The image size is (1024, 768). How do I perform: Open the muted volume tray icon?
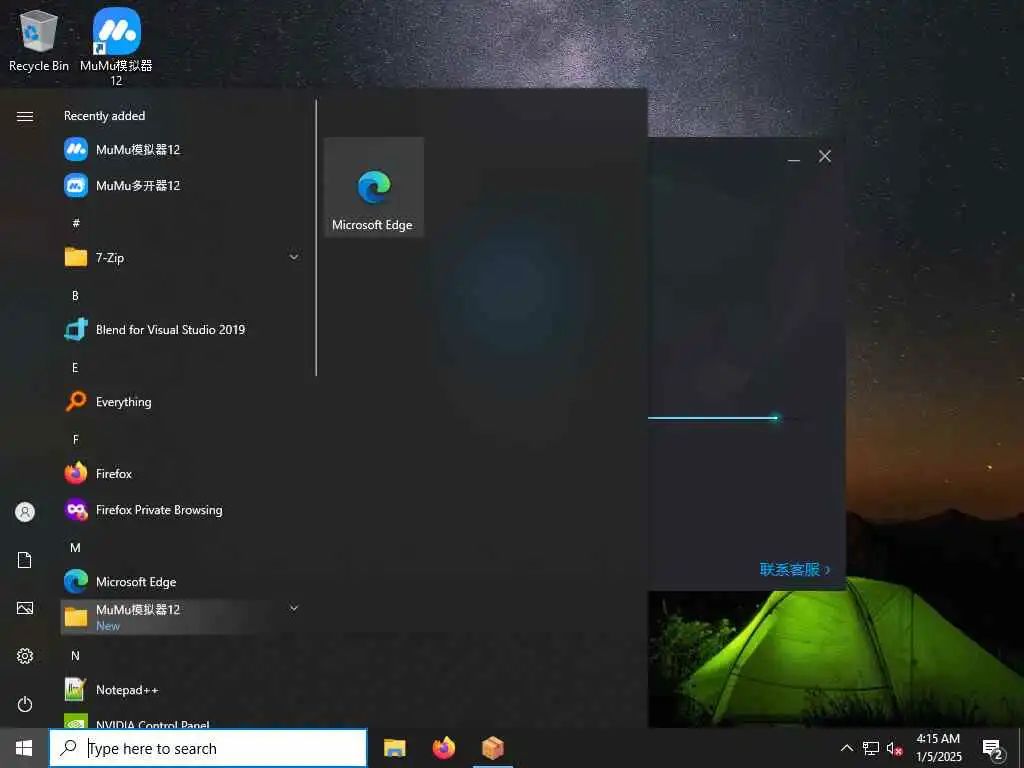[894, 748]
